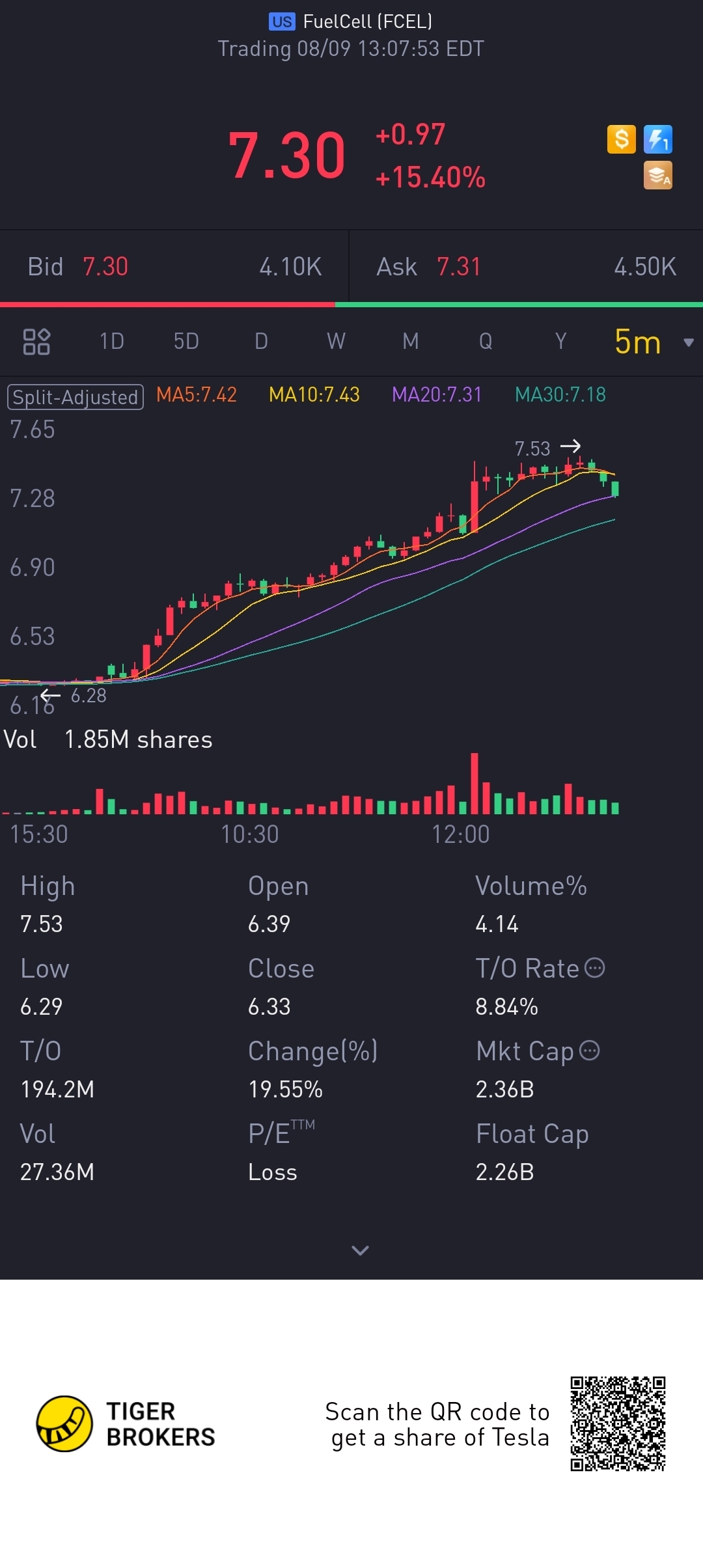Tap the Bid 7.30 quote
The image size is (703, 1568).
click(x=105, y=267)
